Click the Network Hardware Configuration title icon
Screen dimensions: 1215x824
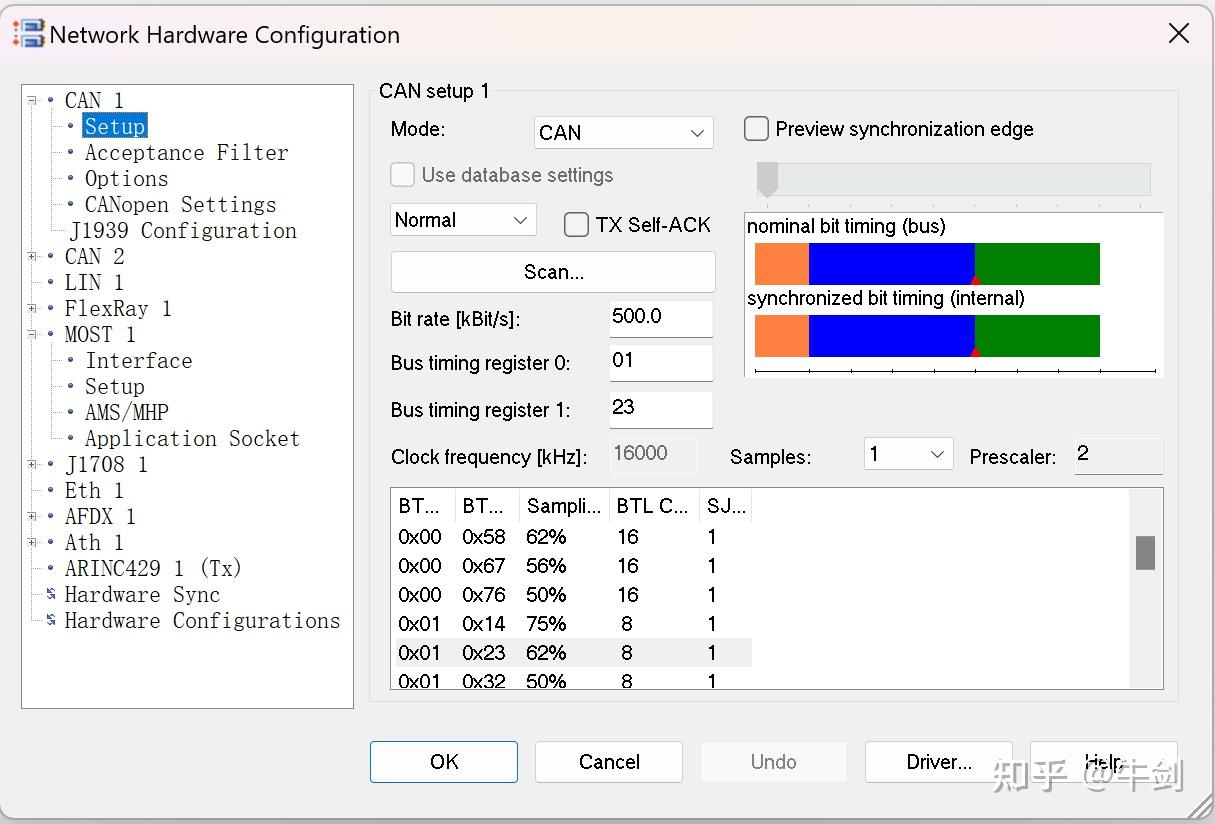pos(28,34)
